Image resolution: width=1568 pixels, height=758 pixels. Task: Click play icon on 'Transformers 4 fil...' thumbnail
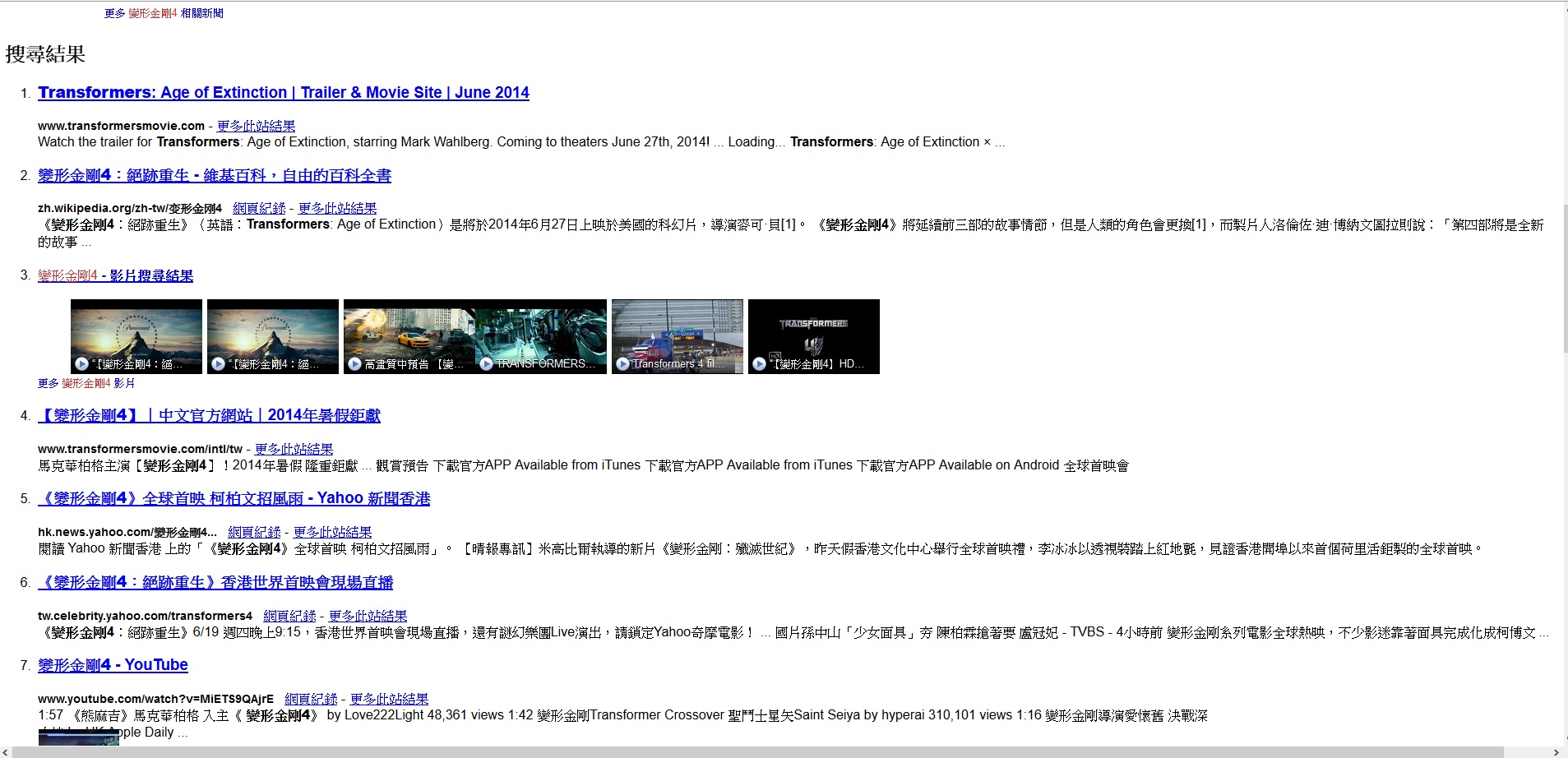tap(622, 363)
